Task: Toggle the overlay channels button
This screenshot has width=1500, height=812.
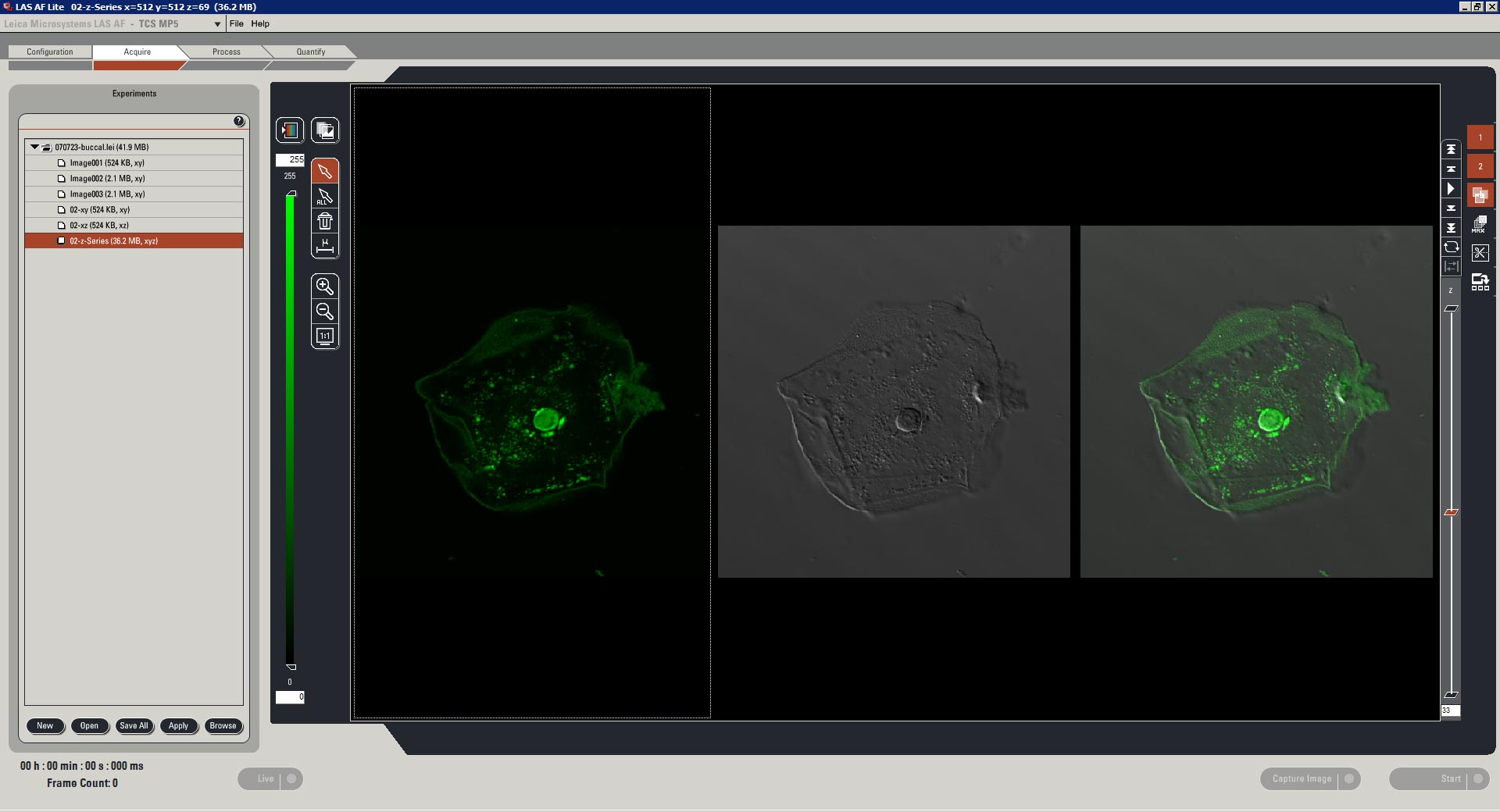Action: pos(1480,195)
